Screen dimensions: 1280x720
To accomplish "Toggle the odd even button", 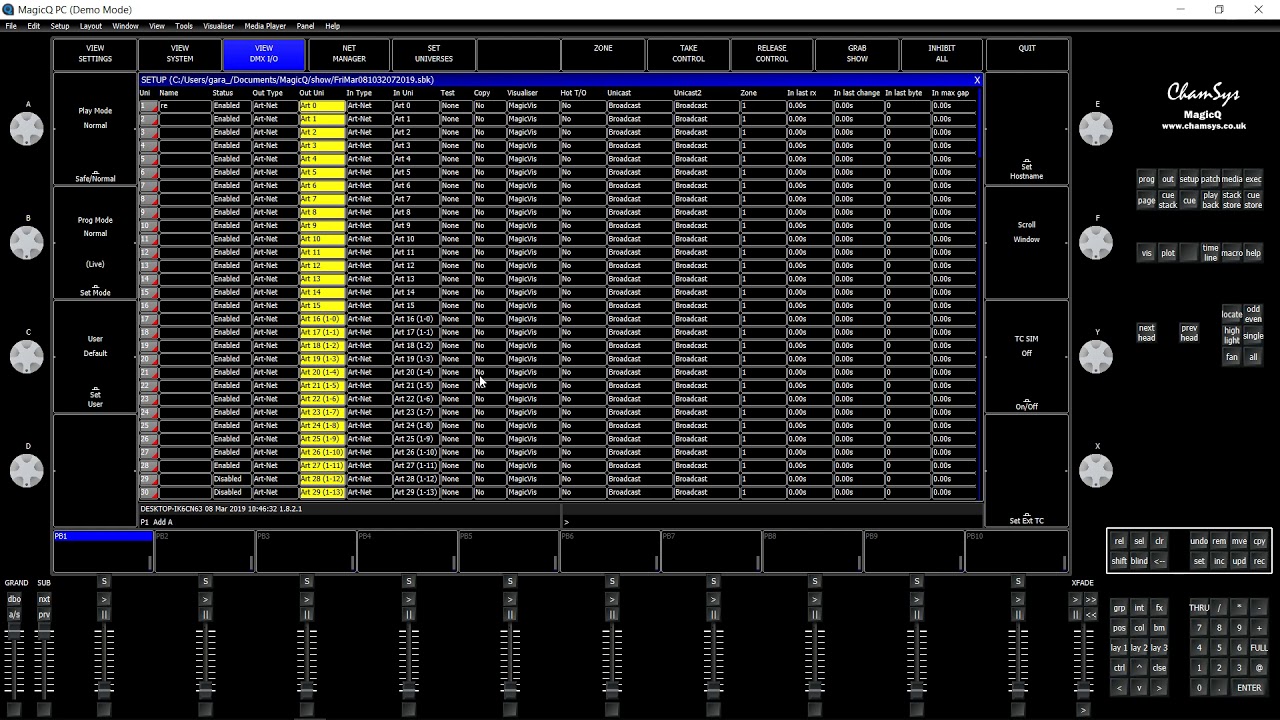I will [1253, 315].
